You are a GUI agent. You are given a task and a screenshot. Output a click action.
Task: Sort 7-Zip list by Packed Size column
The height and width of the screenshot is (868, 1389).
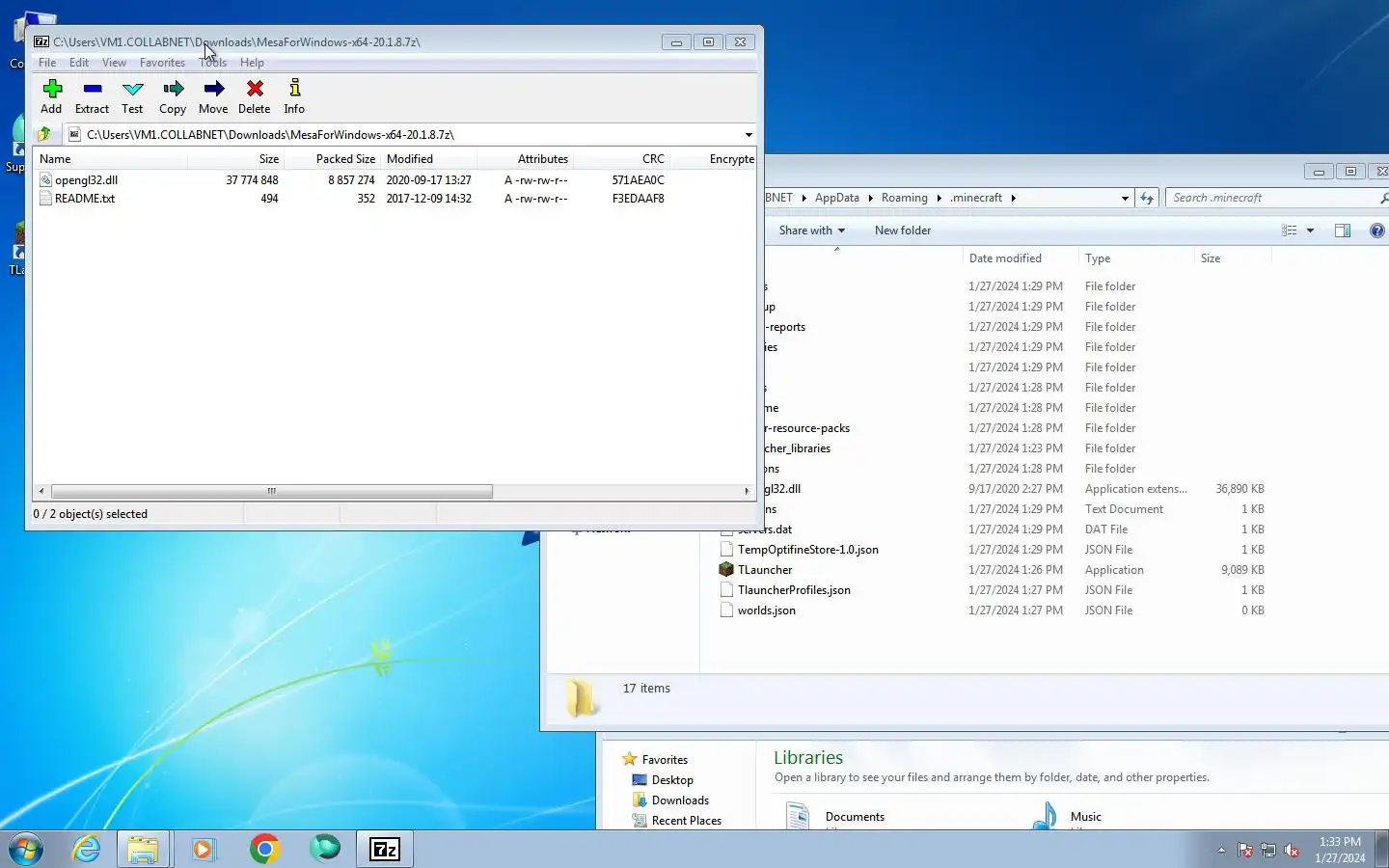(x=332, y=159)
